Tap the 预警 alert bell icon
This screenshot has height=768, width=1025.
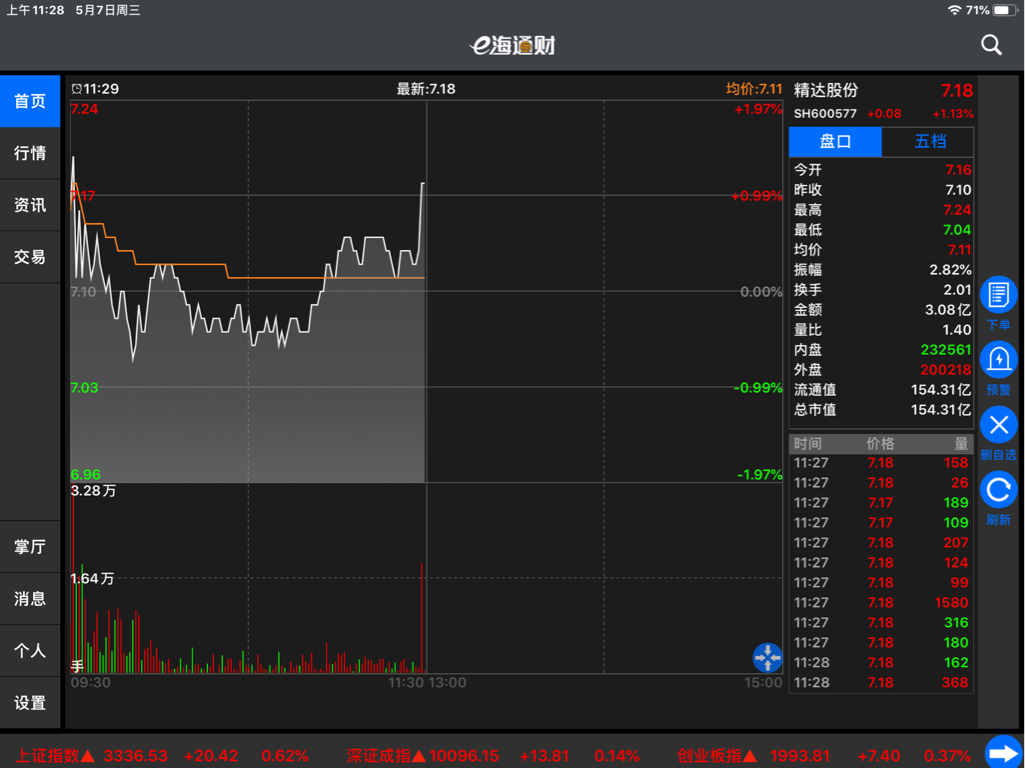coord(998,359)
